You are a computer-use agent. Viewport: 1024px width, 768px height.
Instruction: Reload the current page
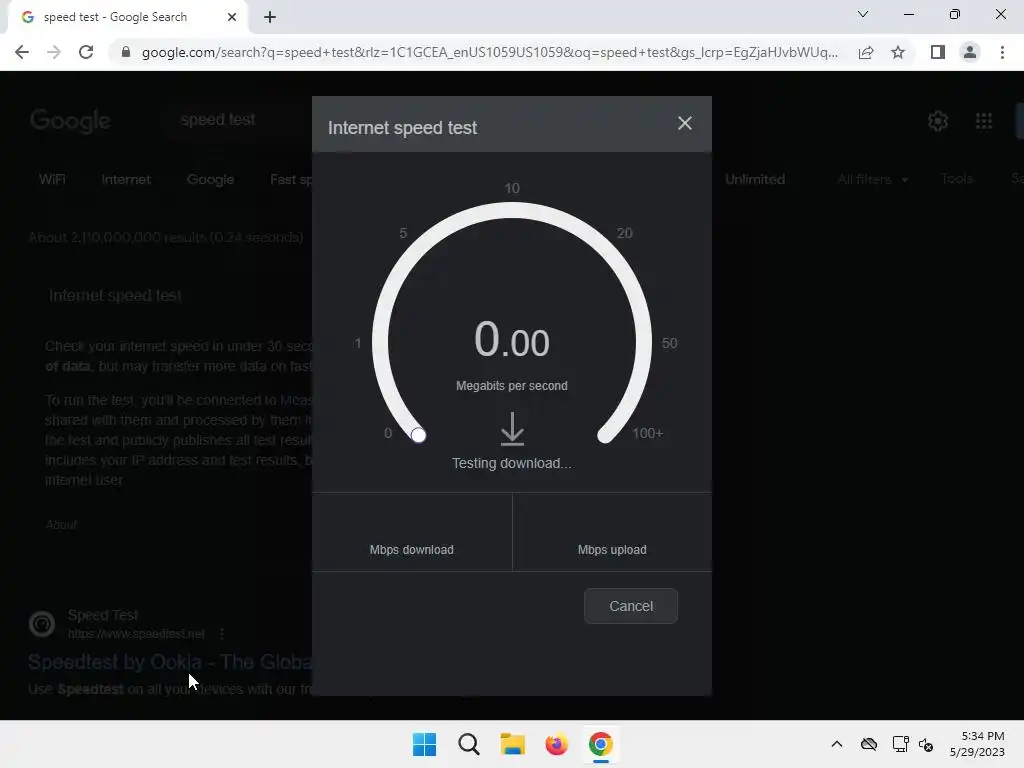click(86, 52)
